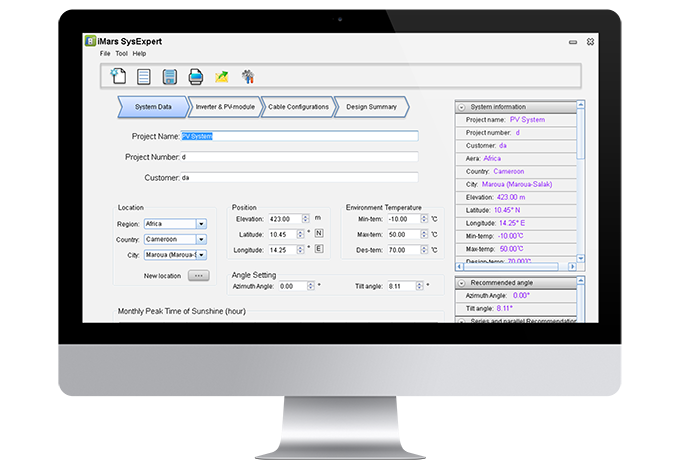
Task: Click the System information horizontal scroll right arrow
Action: 572,267
